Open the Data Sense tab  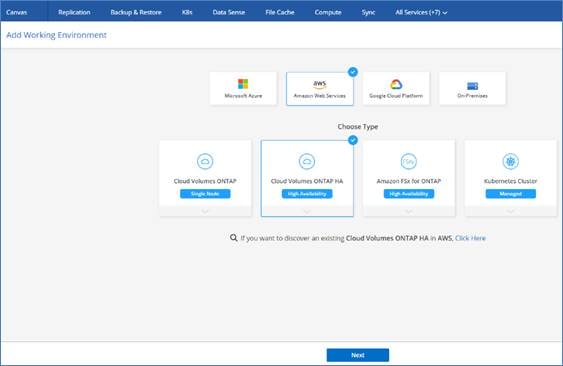click(229, 12)
